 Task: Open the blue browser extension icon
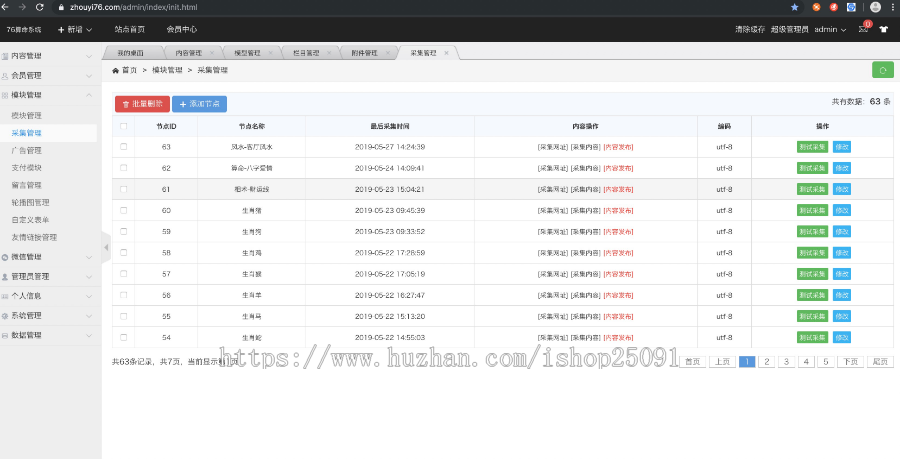[851, 7]
